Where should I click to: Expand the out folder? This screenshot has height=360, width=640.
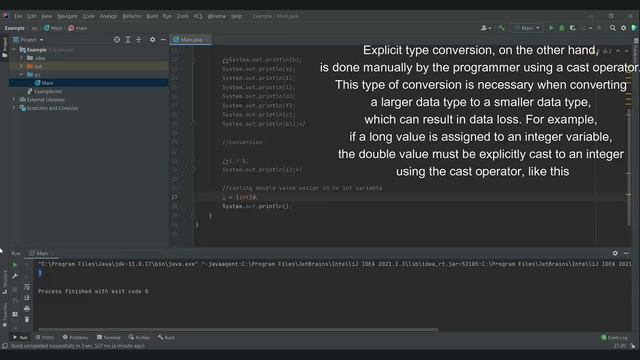click(x=22, y=66)
